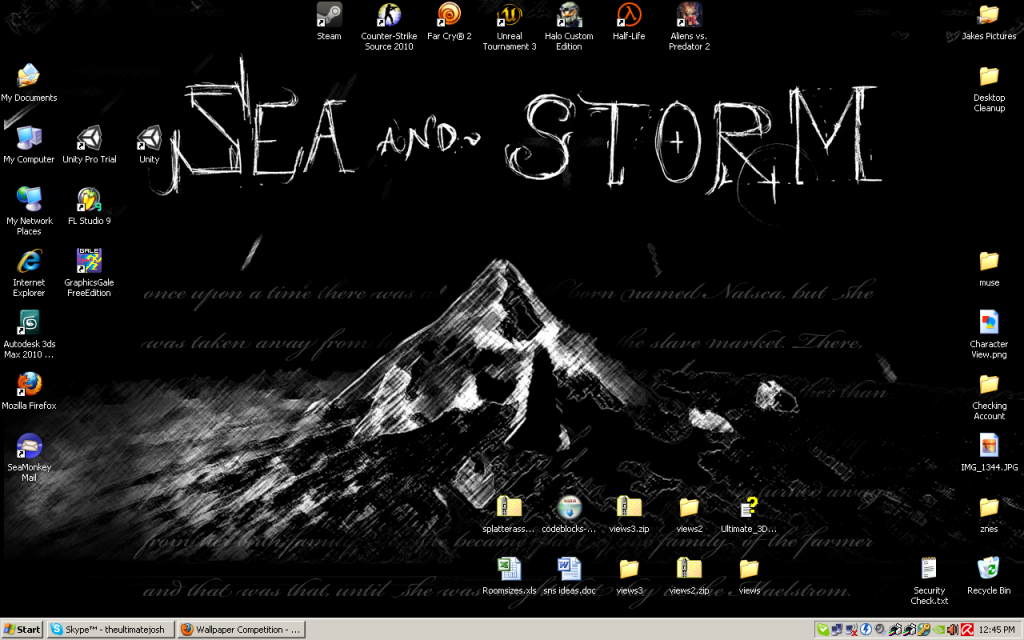This screenshot has height=640, width=1024.
Task: Open the Recycle Bin
Action: (988, 569)
